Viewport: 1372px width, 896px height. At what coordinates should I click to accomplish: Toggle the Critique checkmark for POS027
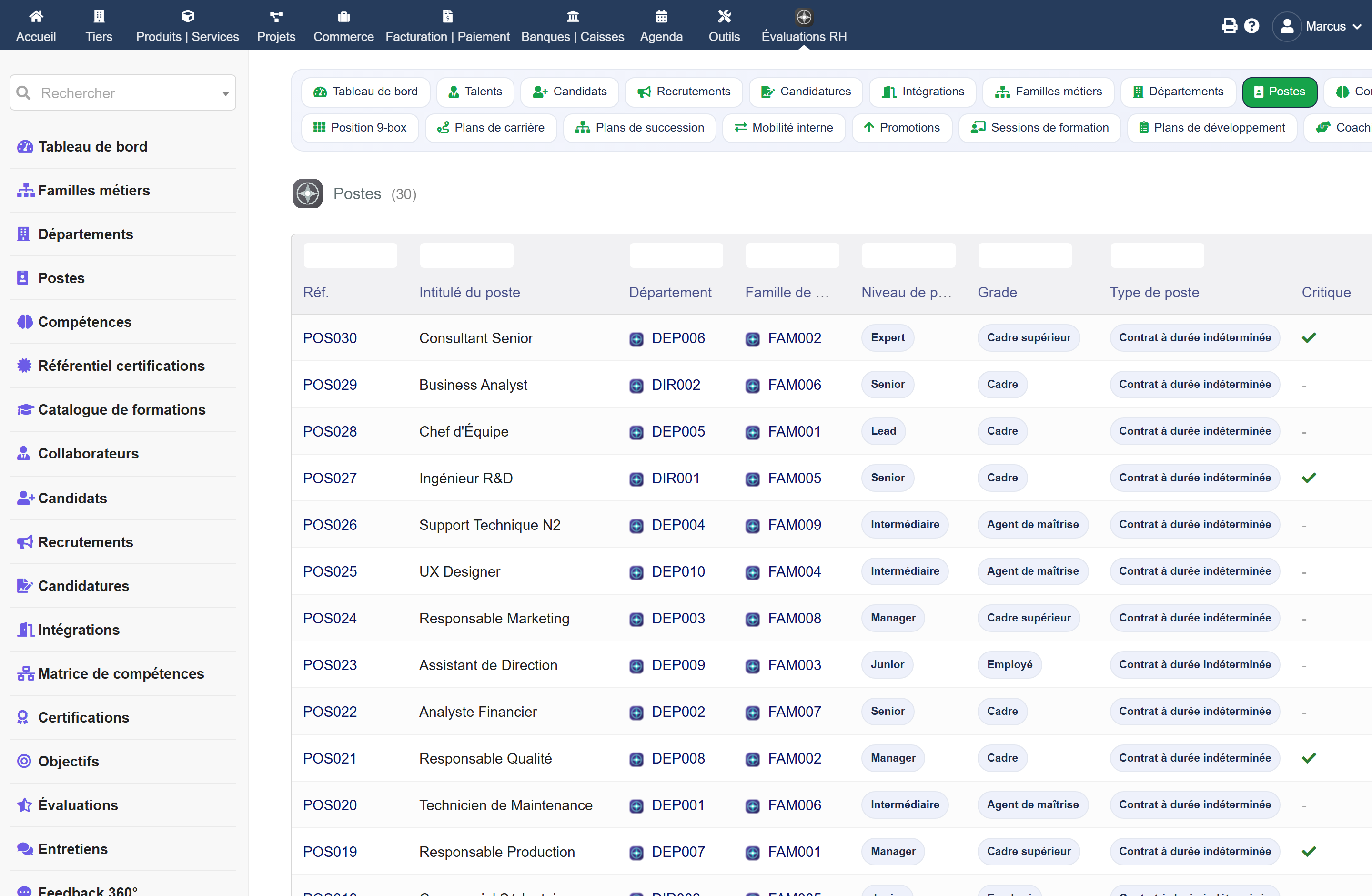point(1309,478)
